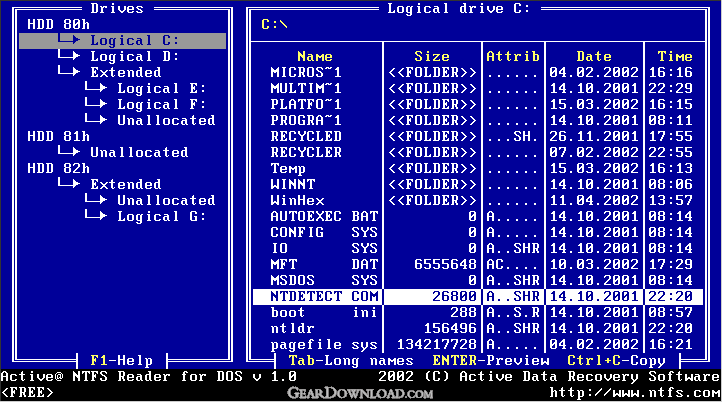Select the Temp folder
Image resolution: width=722 pixels, height=402 pixels.
288,169
